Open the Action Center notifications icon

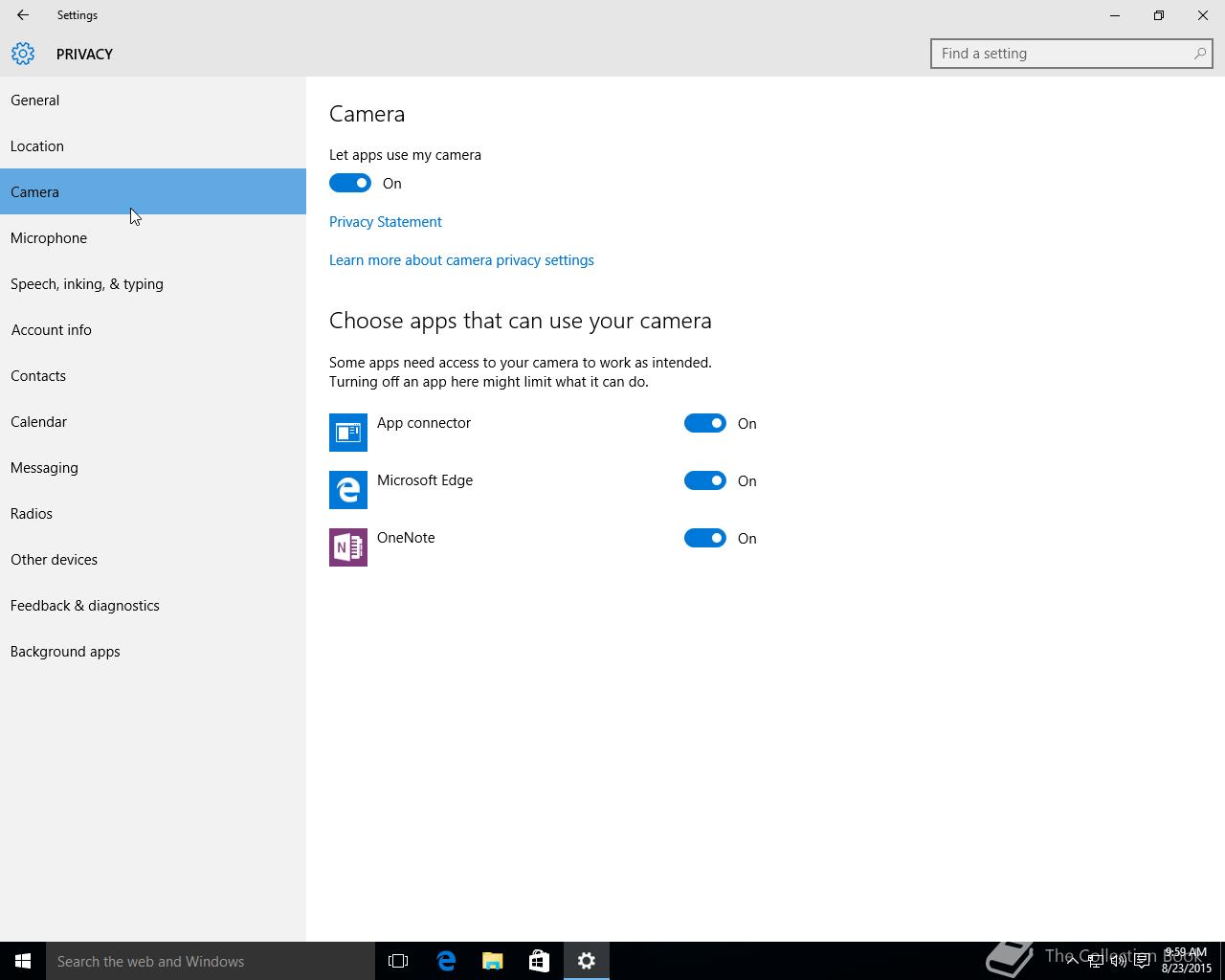[x=1142, y=962]
